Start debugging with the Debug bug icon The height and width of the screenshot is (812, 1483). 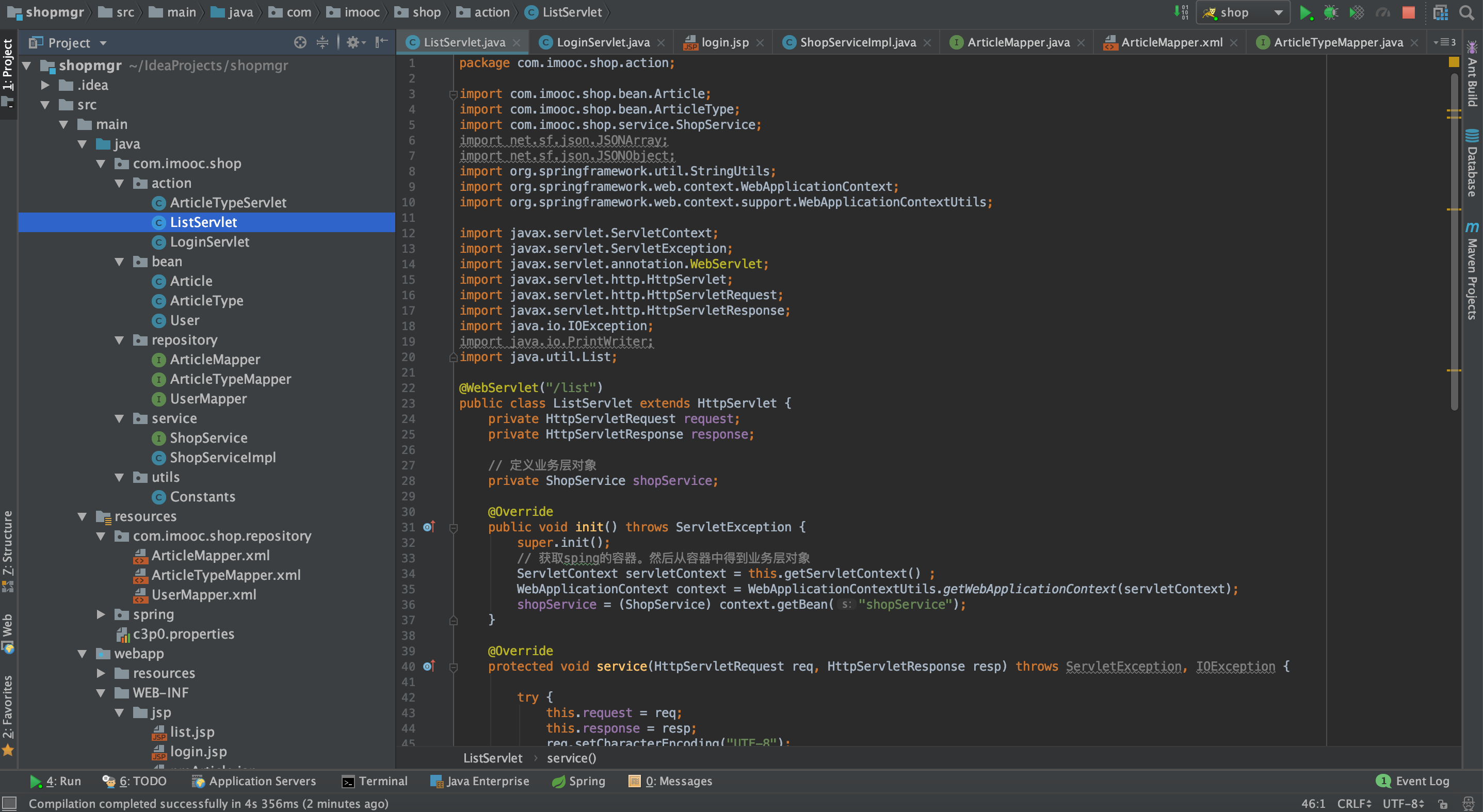click(x=1330, y=13)
